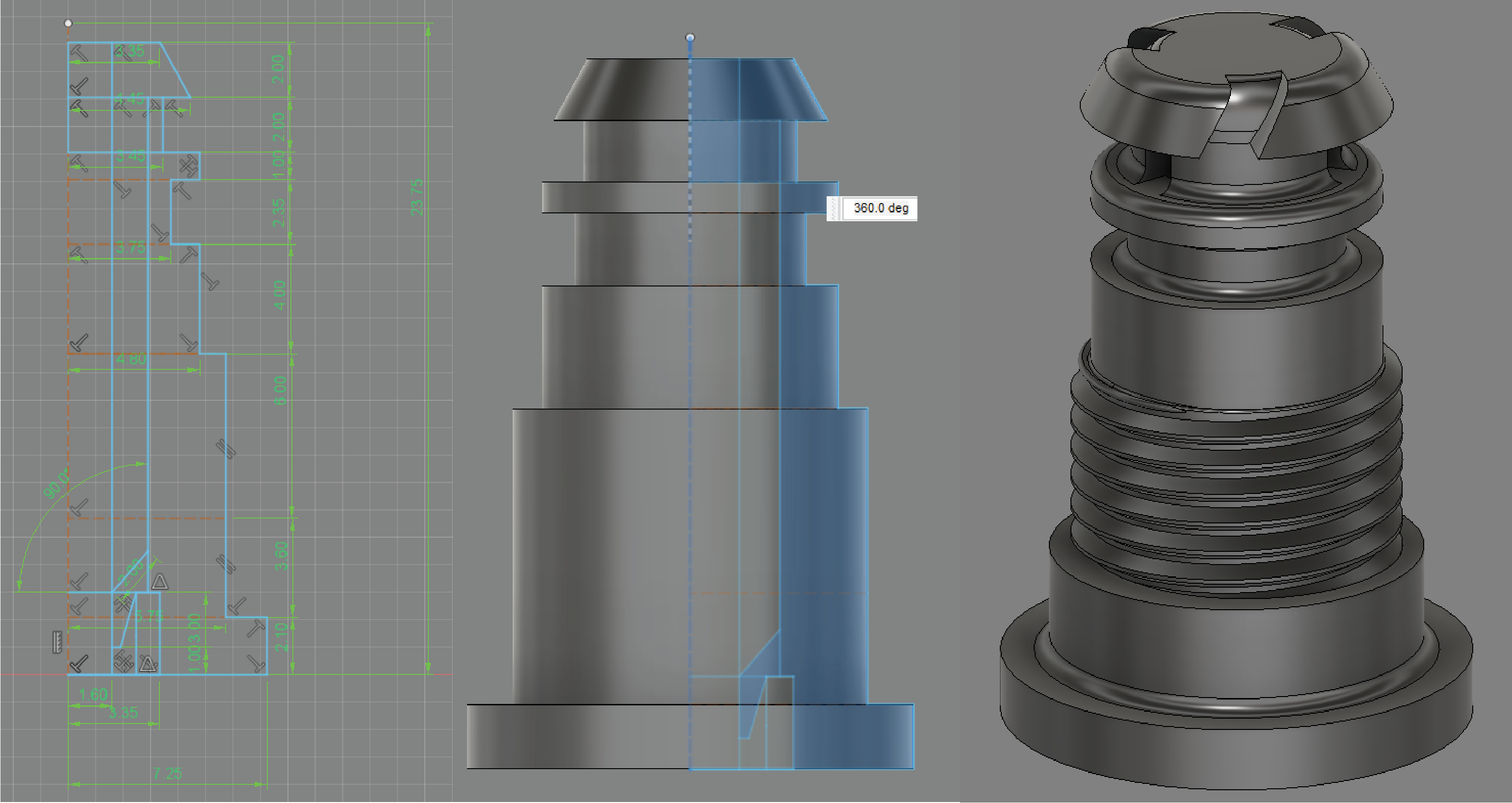Select the 2.35 vertical dimension
Image resolution: width=1512 pixels, height=803 pixels.
tap(279, 213)
